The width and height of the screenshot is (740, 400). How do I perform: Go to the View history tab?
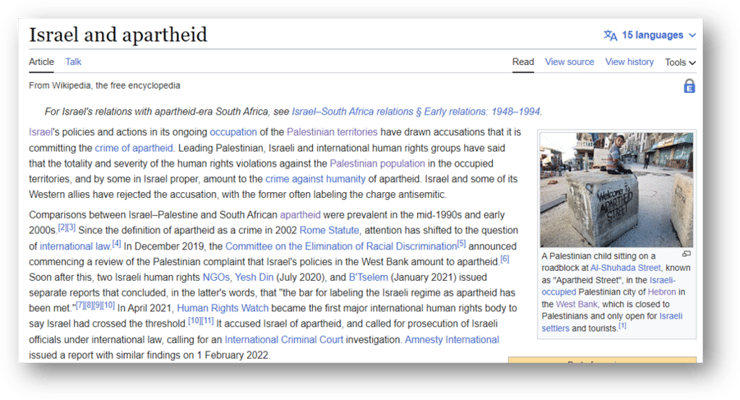coord(628,62)
